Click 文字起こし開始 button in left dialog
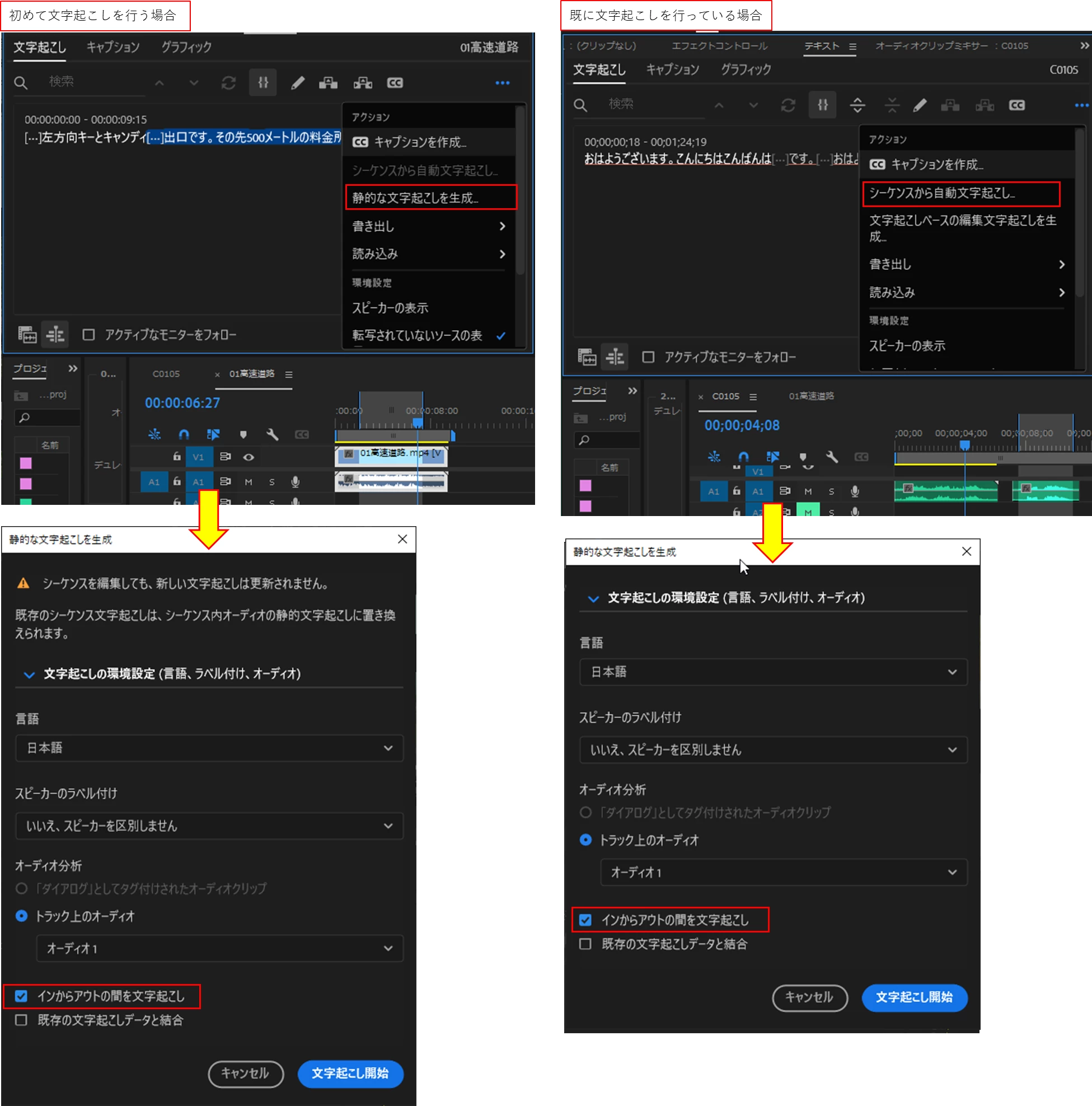The height and width of the screenshot is (1106, 1092). (350, 1074)
